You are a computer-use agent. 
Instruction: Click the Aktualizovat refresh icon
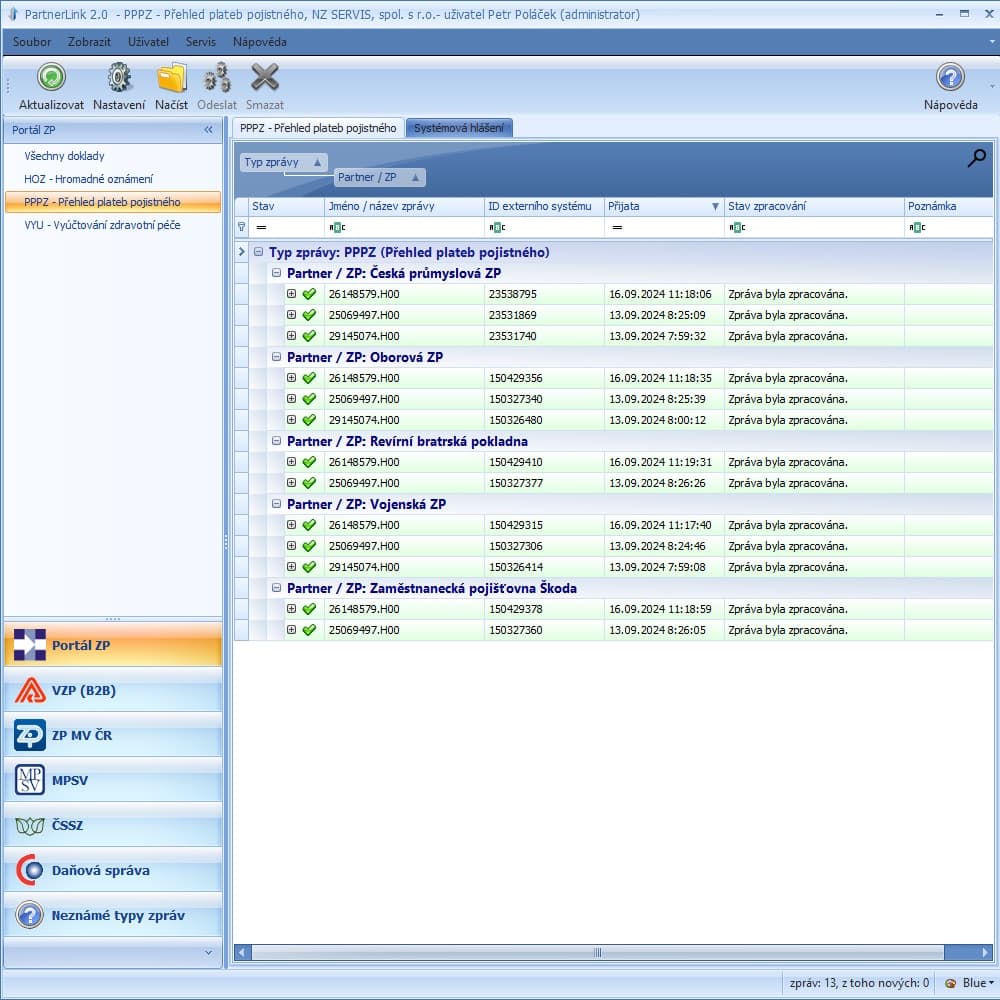(x=51, y=78)
